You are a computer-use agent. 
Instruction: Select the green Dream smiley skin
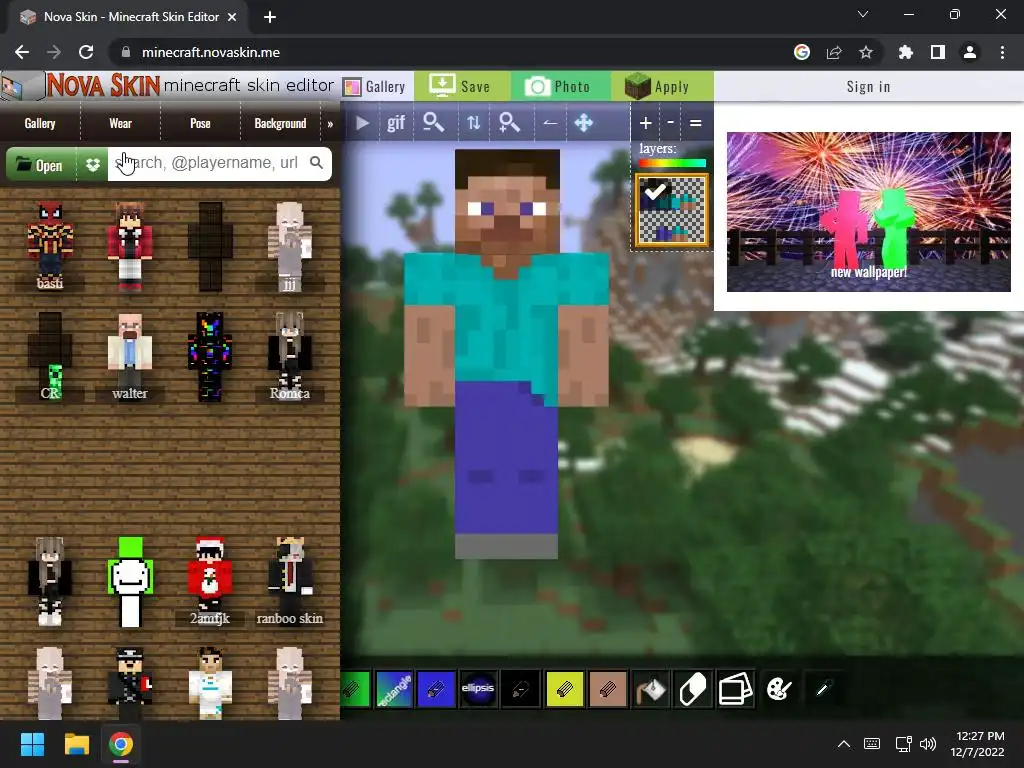point(131,581)
